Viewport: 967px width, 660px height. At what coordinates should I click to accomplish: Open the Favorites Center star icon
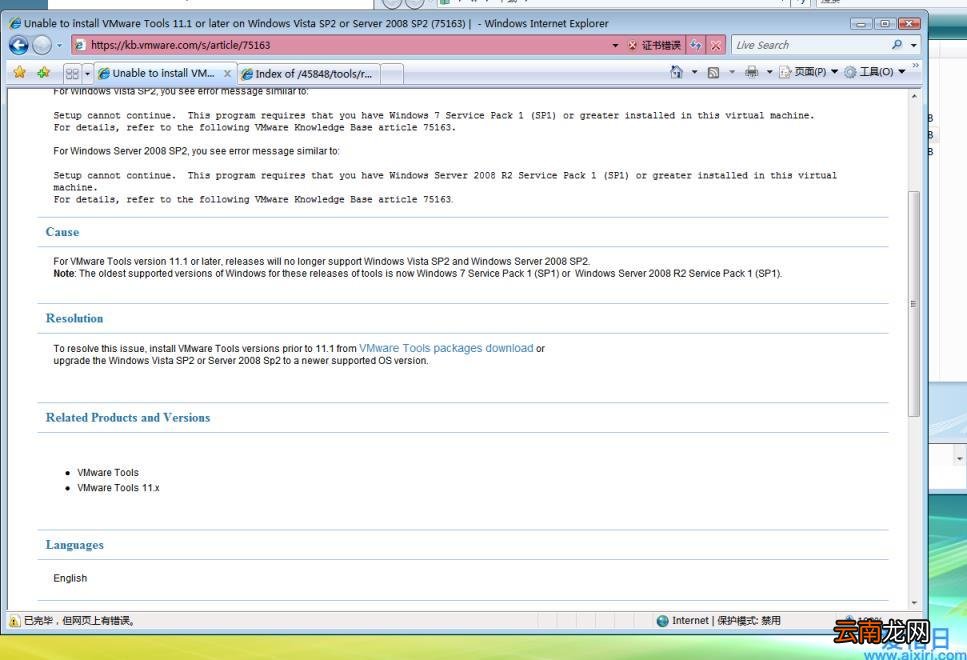(20, 72)
